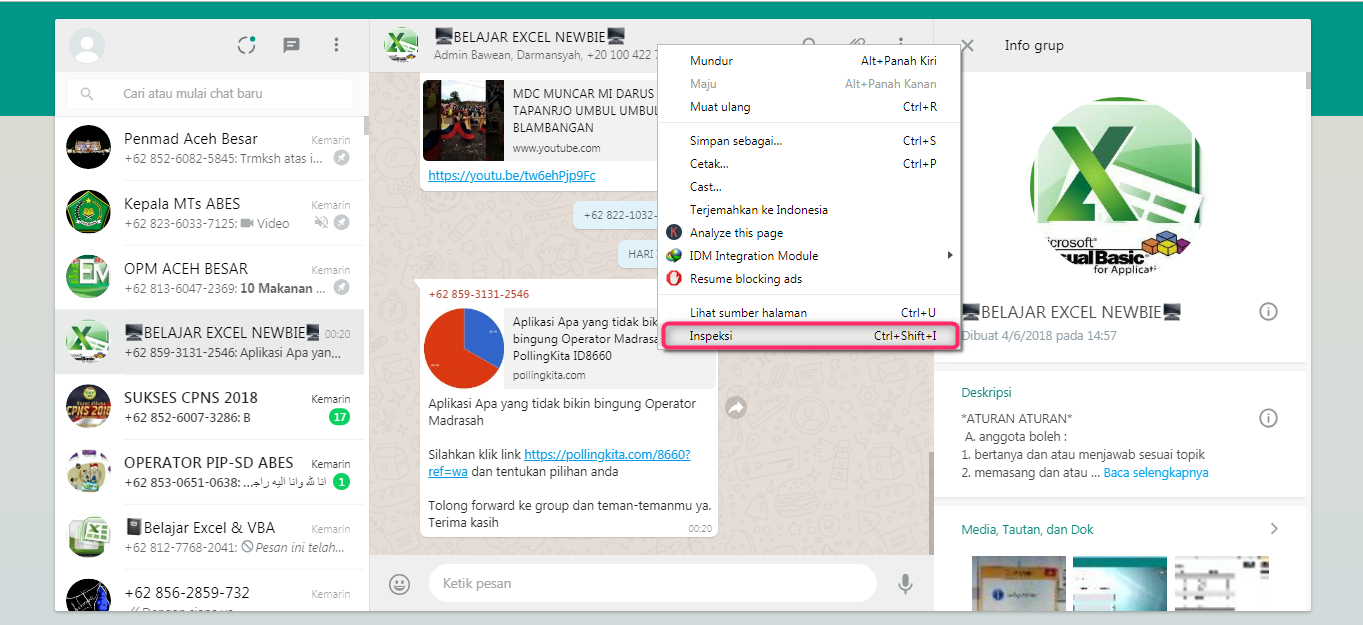Choose Resume blocking ads from context menu
The width and height of the screenshot is (1363, 625).
(808, 279)
